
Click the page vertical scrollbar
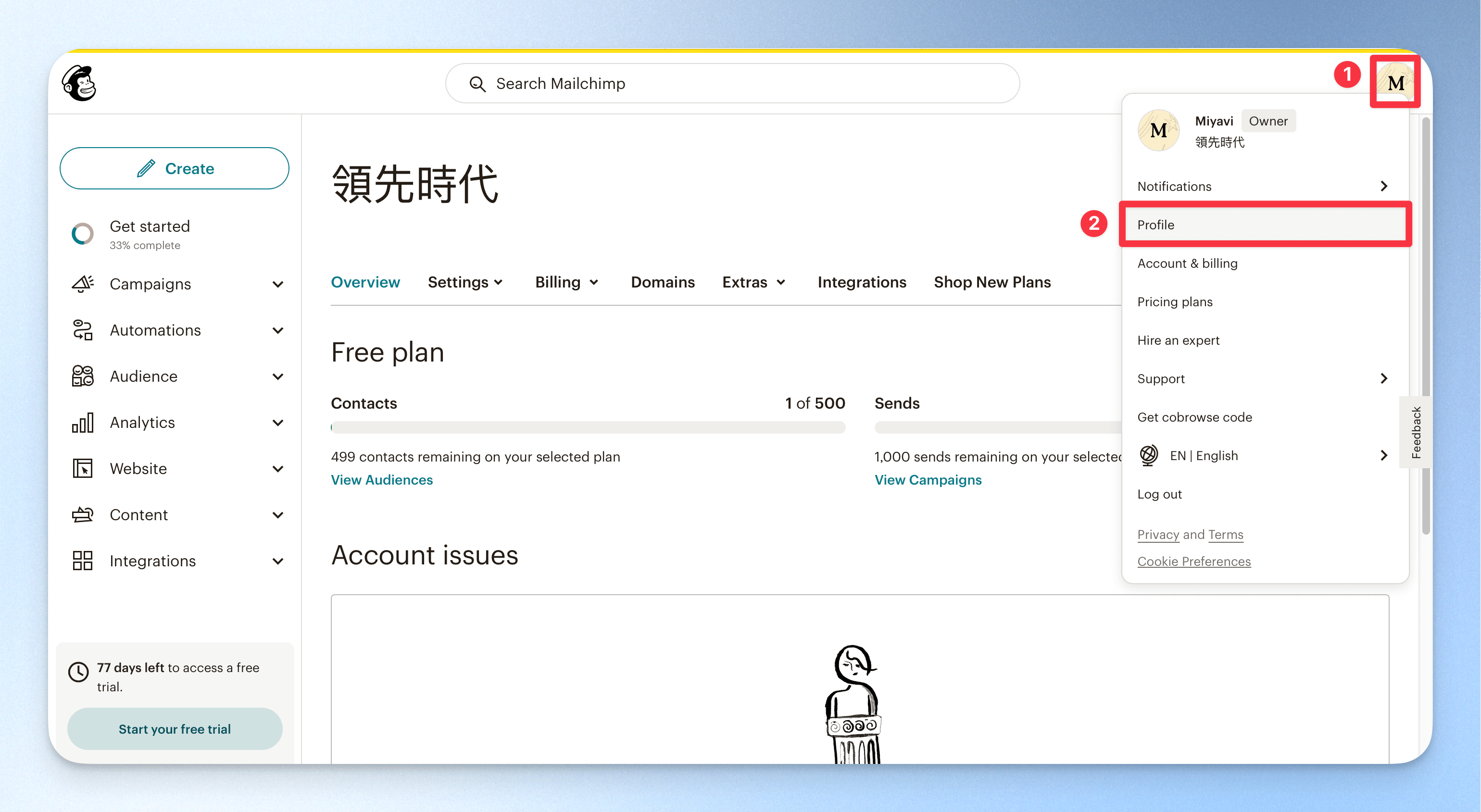[x=1426, y=326]
